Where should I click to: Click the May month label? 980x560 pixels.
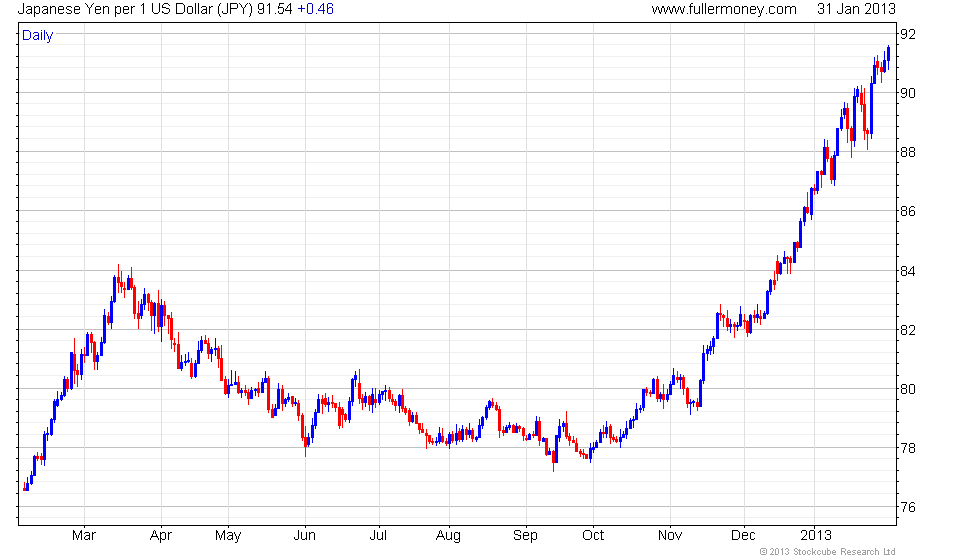tap(228, 536)
